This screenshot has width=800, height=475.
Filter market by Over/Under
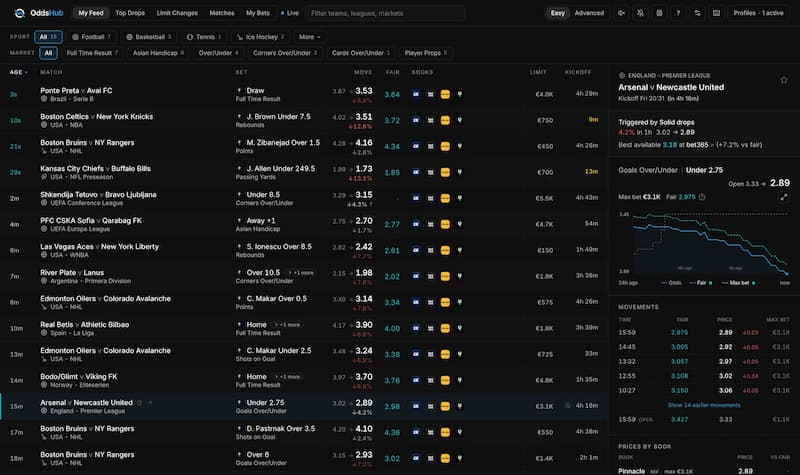click(218, 53)
